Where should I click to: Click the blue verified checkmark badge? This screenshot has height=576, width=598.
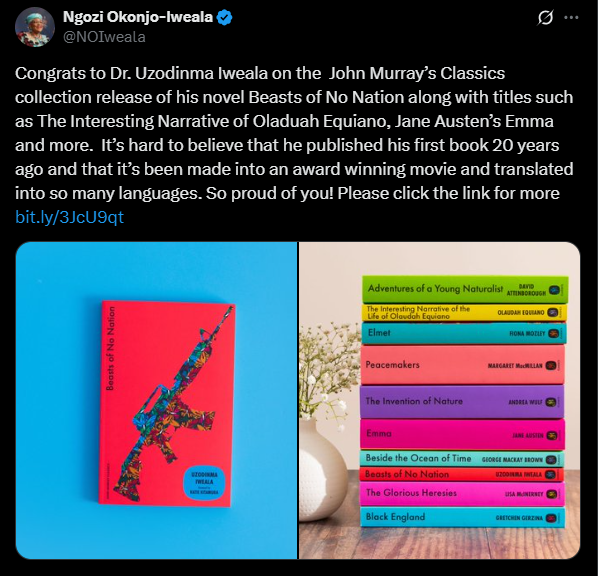point(224,18)
